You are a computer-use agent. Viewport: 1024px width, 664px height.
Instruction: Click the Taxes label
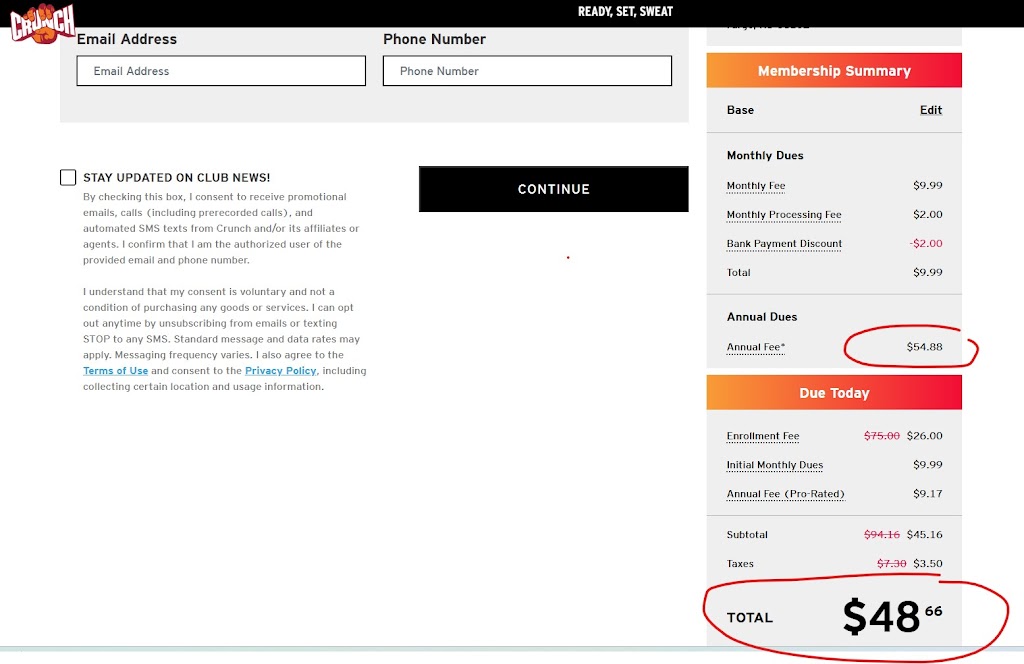point(740,563)
